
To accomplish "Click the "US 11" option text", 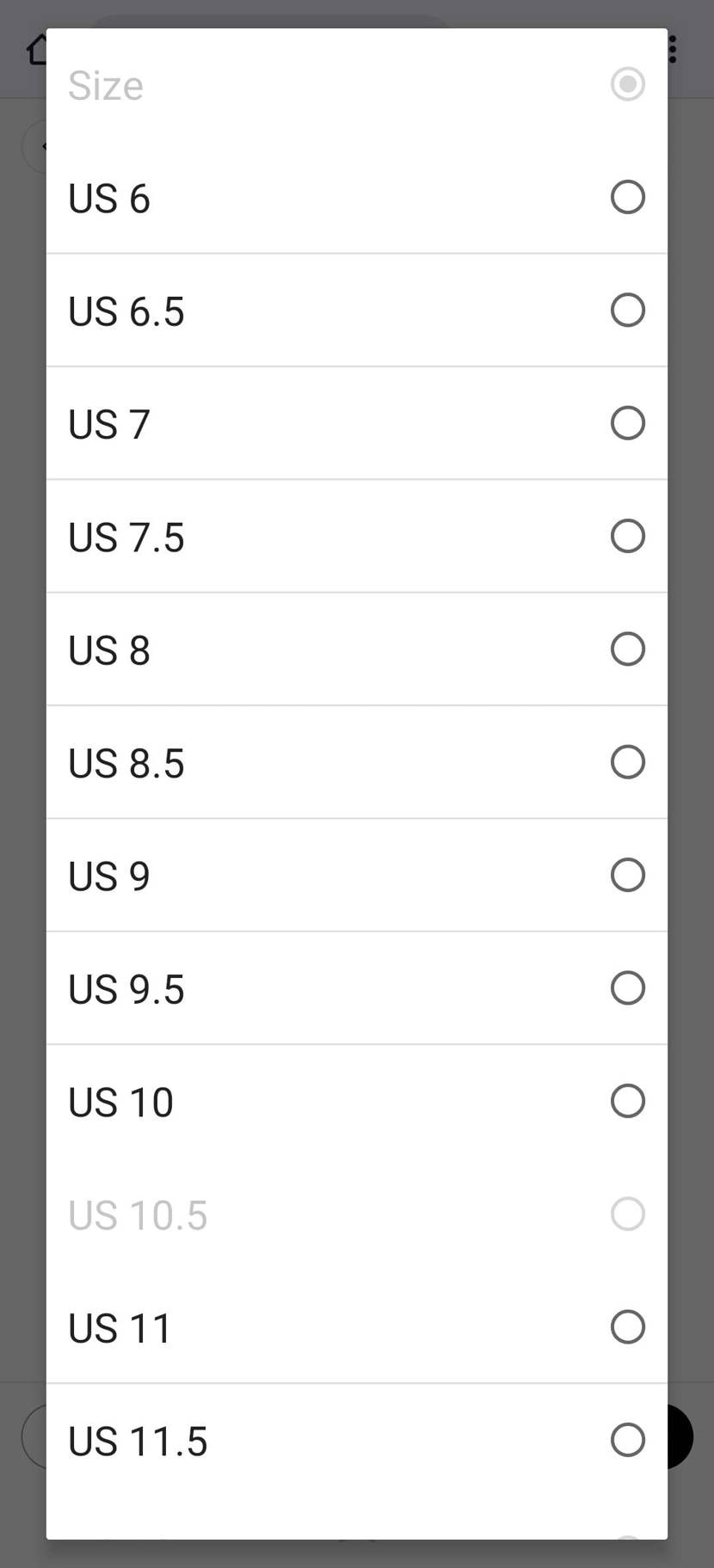I will [x=120, y=1328].
